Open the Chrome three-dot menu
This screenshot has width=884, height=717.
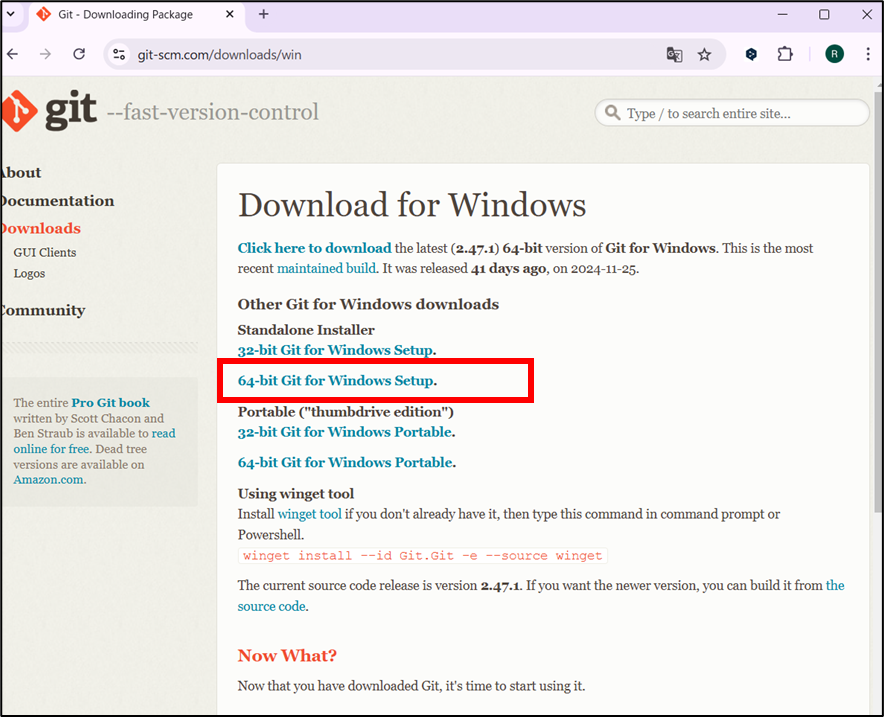click(x=868, y=54)
